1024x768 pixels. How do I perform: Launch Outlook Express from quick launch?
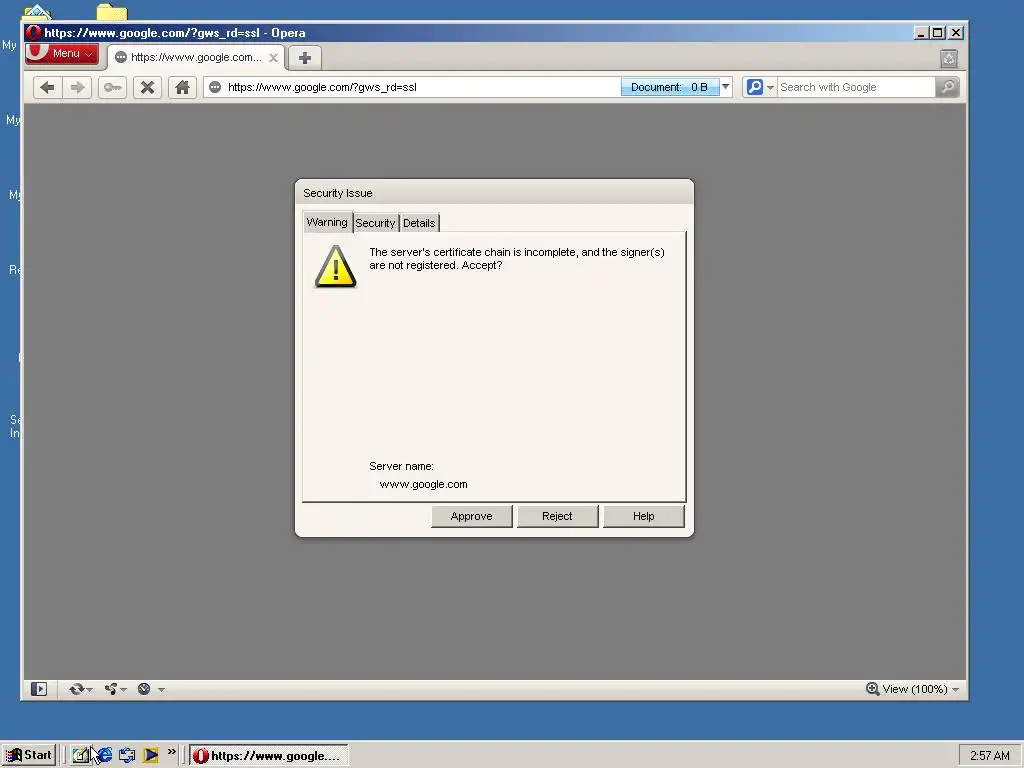[127, 756]
